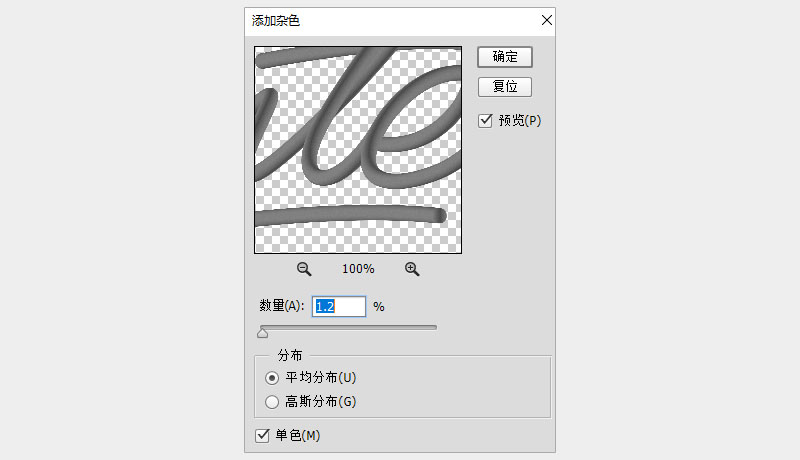Click the zoom out magnifier icon

click(304, 269)
